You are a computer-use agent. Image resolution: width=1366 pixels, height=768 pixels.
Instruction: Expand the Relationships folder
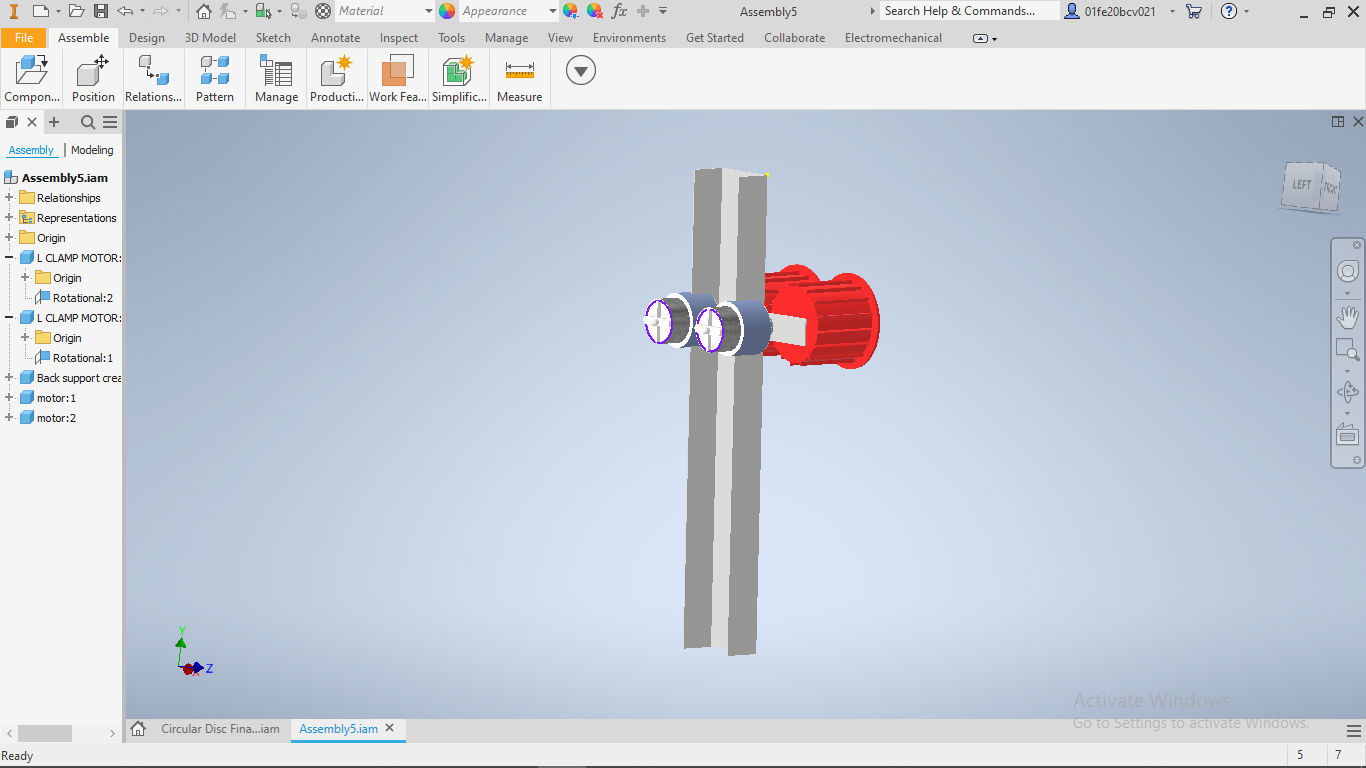tap(9, 198)
